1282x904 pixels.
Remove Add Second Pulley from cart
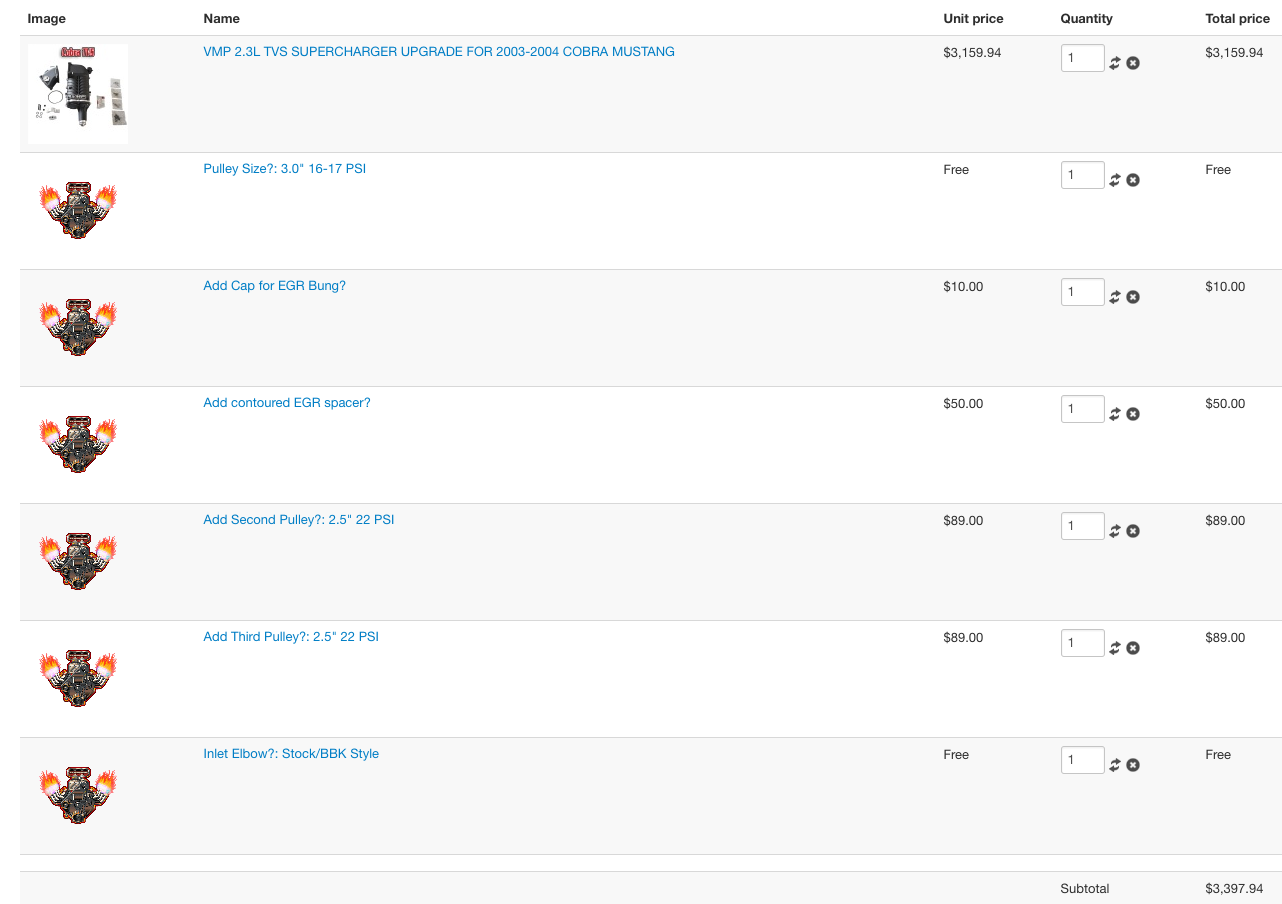(x=1133, y=531)
